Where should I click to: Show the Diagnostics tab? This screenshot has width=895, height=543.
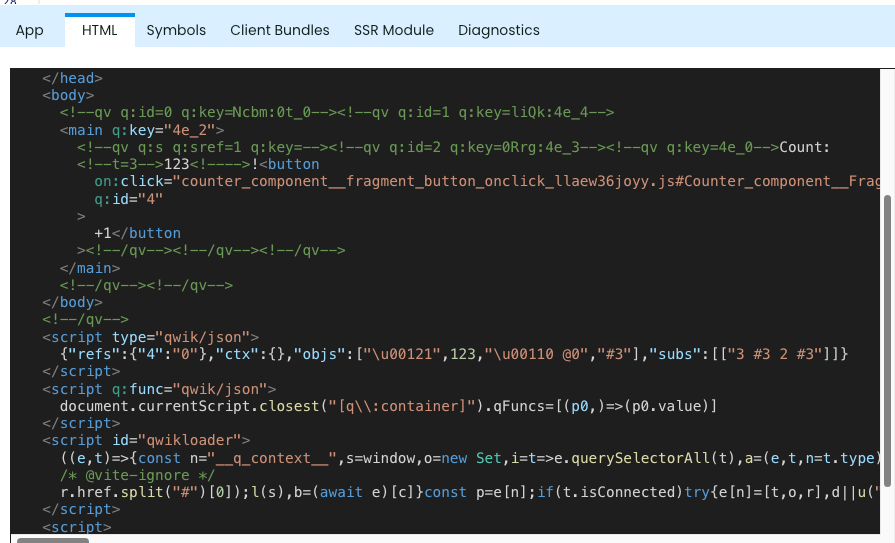[499, 30]
